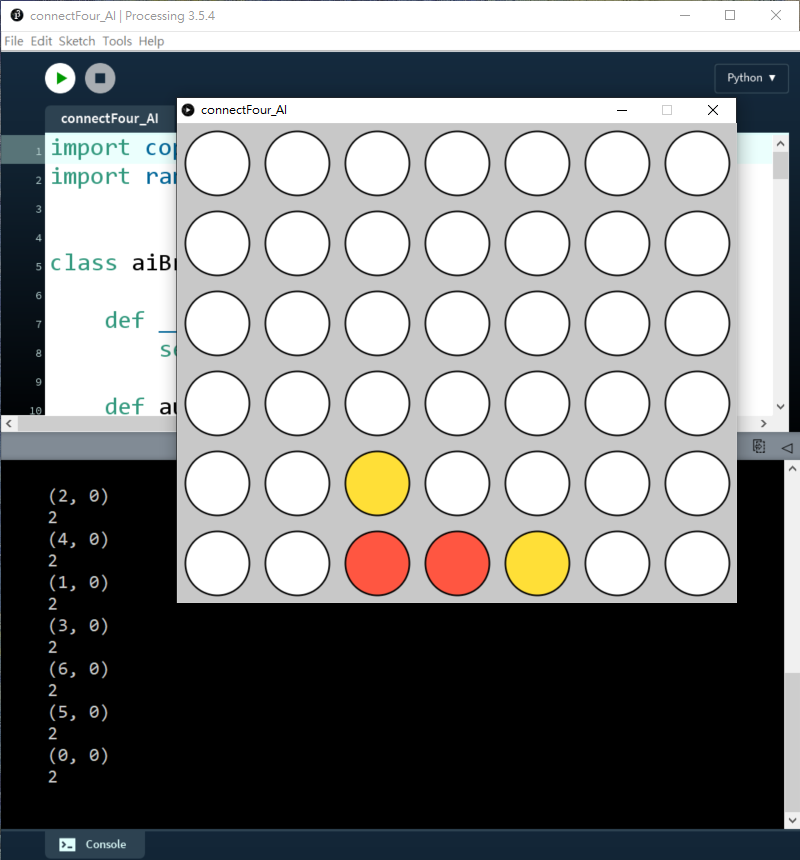Screen dimensions: 800x860
Task: Click the console scrollbar up arrow
Action: click(x=791, y=468)
